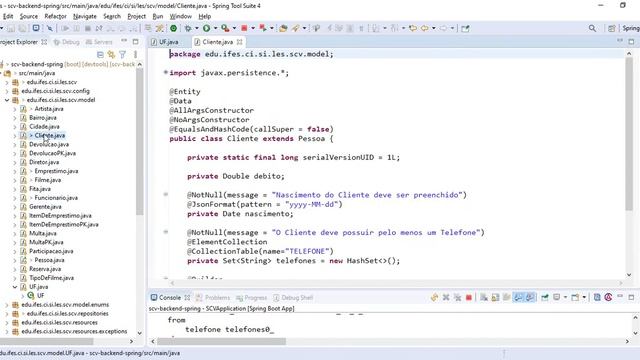
Task: Toggle console Scroll Lock button
Action: [495, 298]
